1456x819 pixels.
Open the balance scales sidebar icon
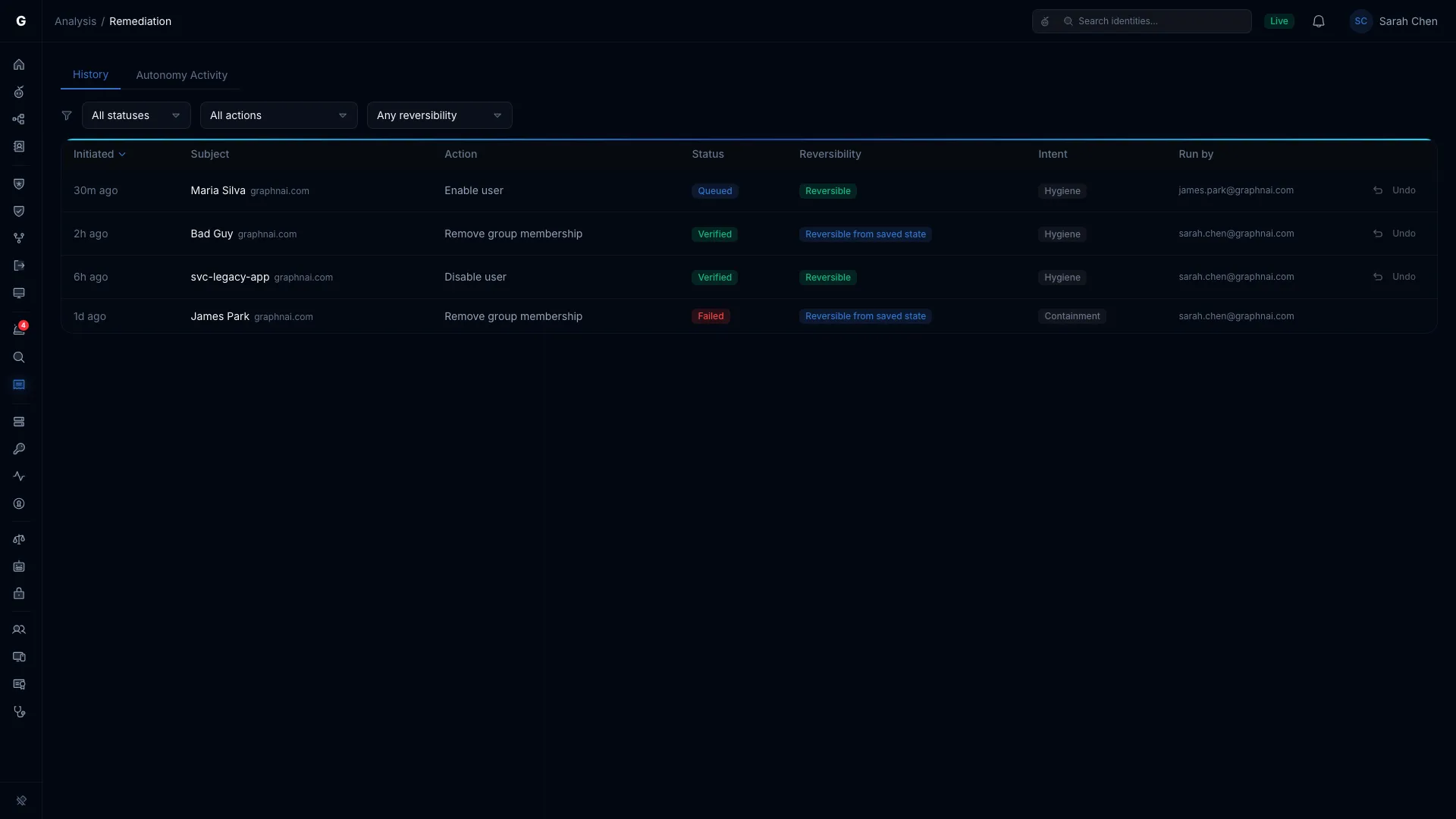coord(19,539)
